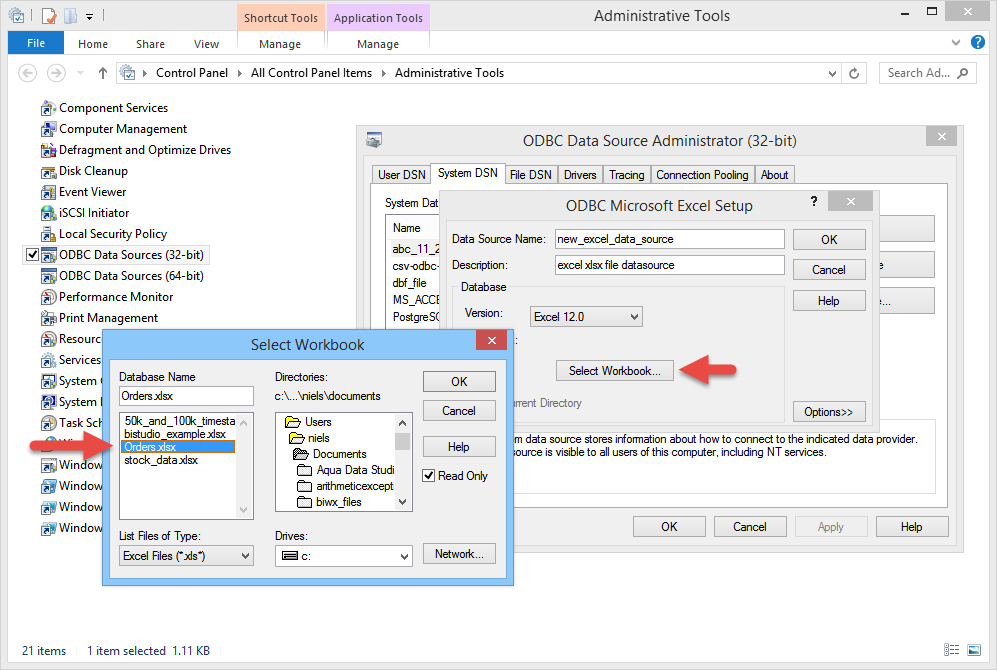Screen dimensions: 997x670
Task: Open the quick access toolbar customize arrow
Action: click(x=90, y=17)
